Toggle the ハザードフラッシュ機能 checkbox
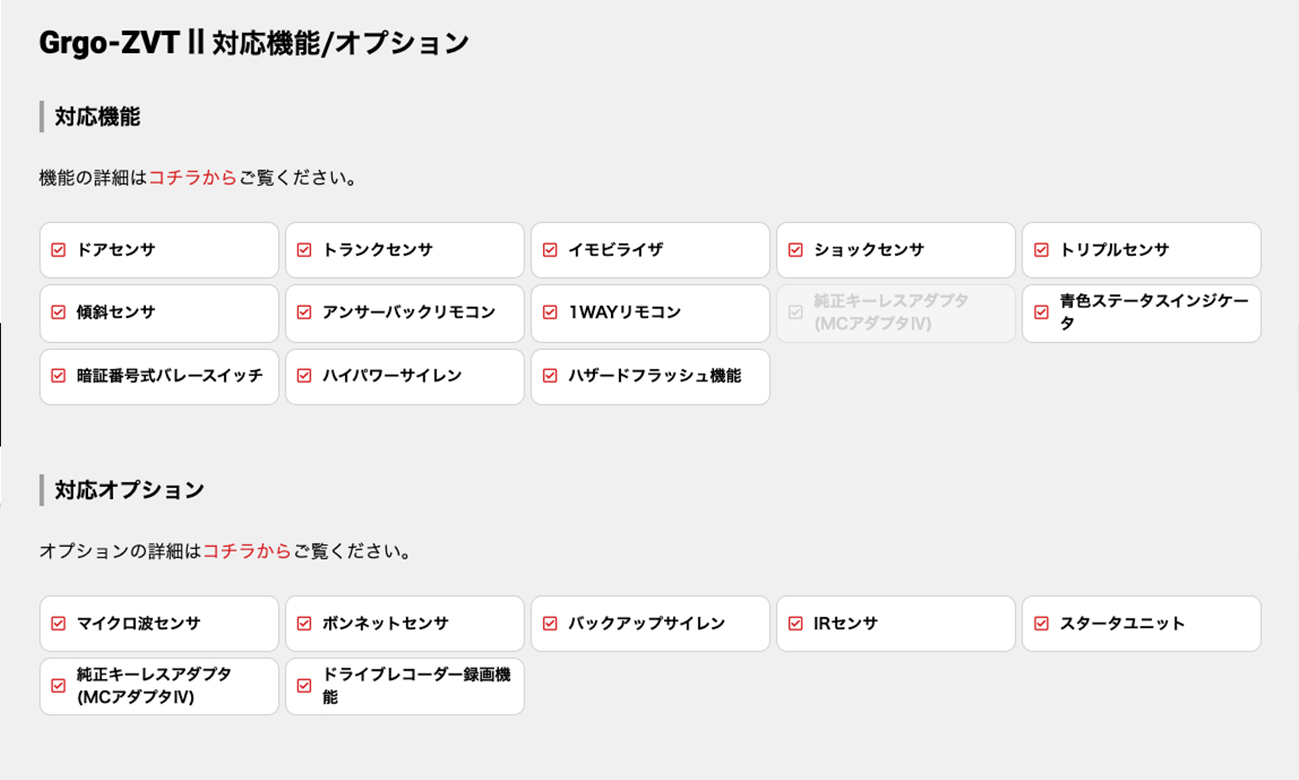This screenshot has width=1299, height=780. 550,376
